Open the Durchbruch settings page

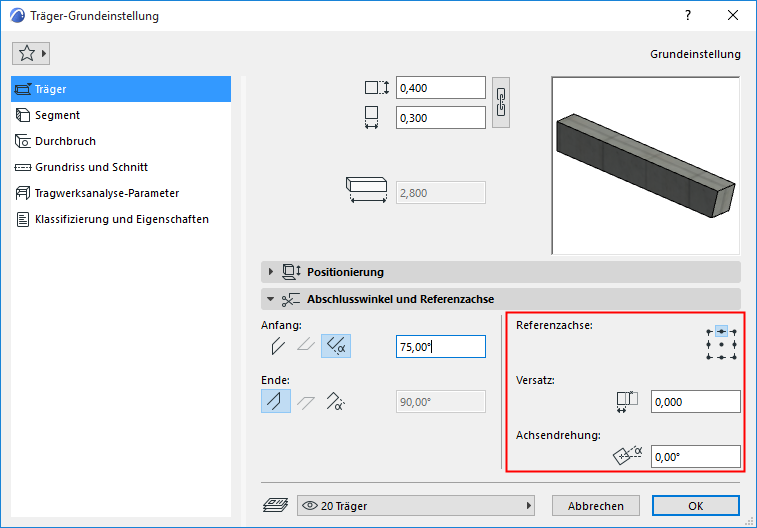point(121,141)
